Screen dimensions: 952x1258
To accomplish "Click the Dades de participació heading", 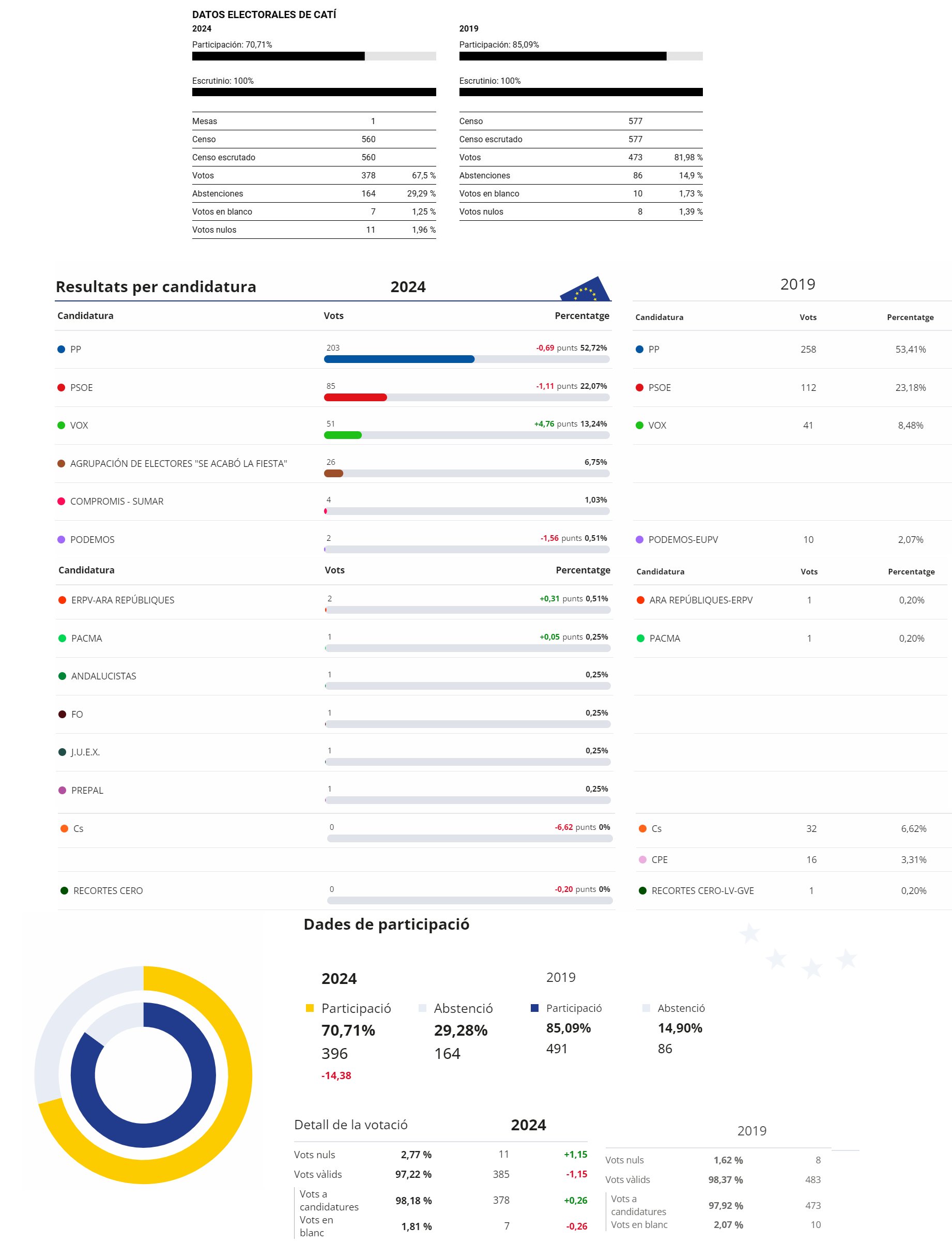I will 387,924.
